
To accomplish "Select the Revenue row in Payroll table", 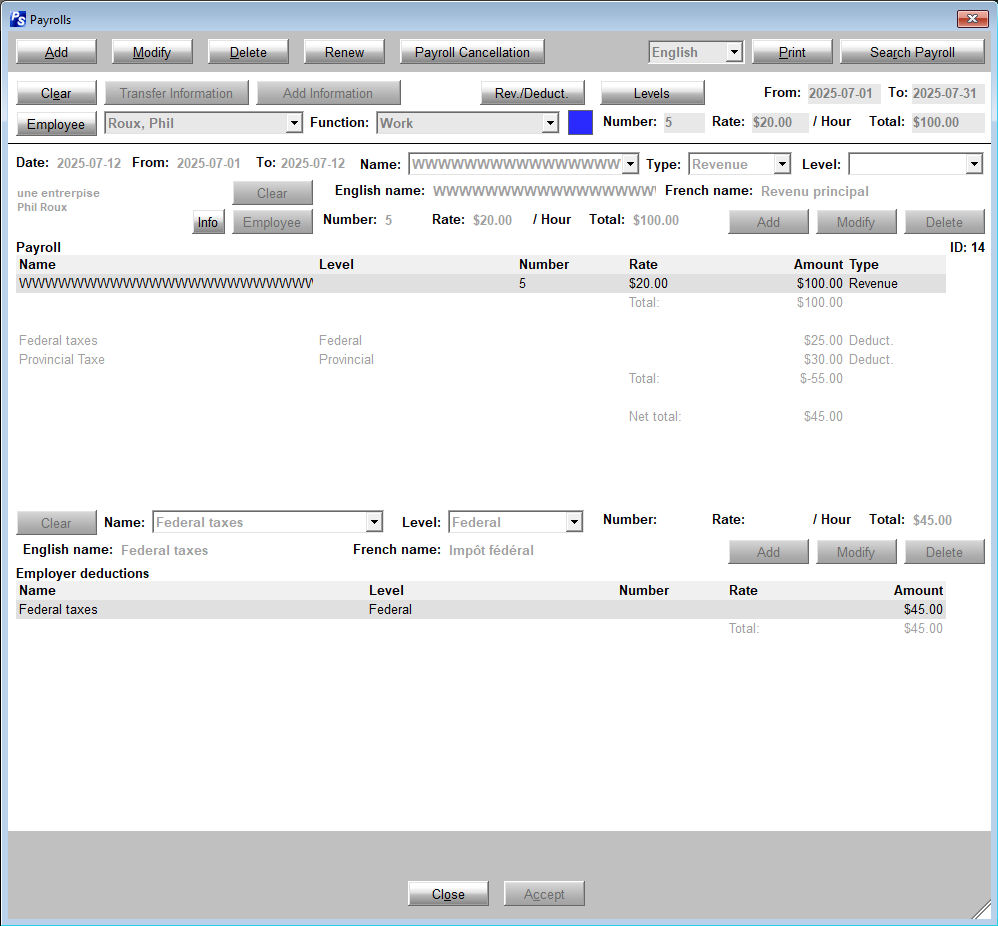I will coord(480,284).
